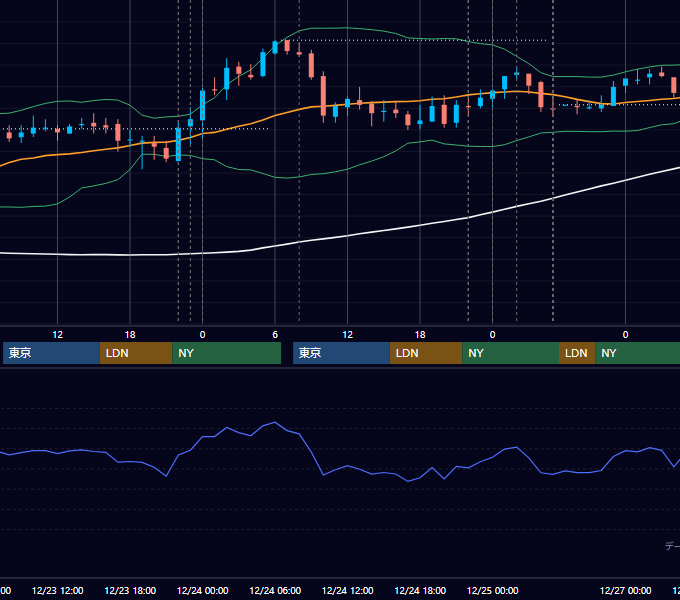Screen dimensions: 680x600
Task: Click the hour label 6 on the time axis
Action: 275,335
